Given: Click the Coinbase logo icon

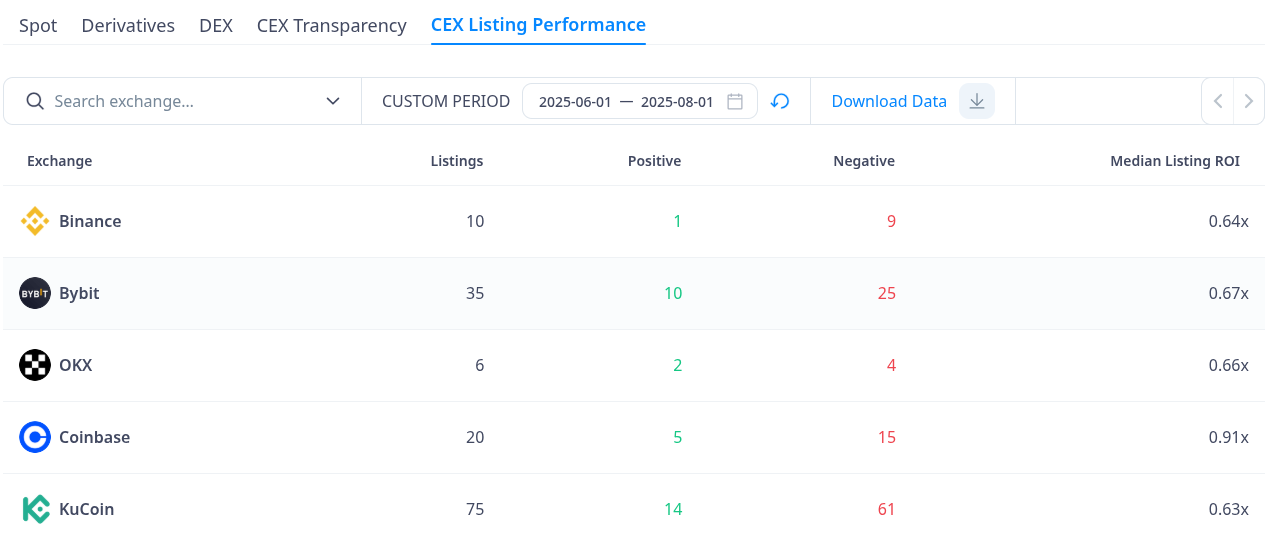Looking at the screenshot, I should coord(35,437).
